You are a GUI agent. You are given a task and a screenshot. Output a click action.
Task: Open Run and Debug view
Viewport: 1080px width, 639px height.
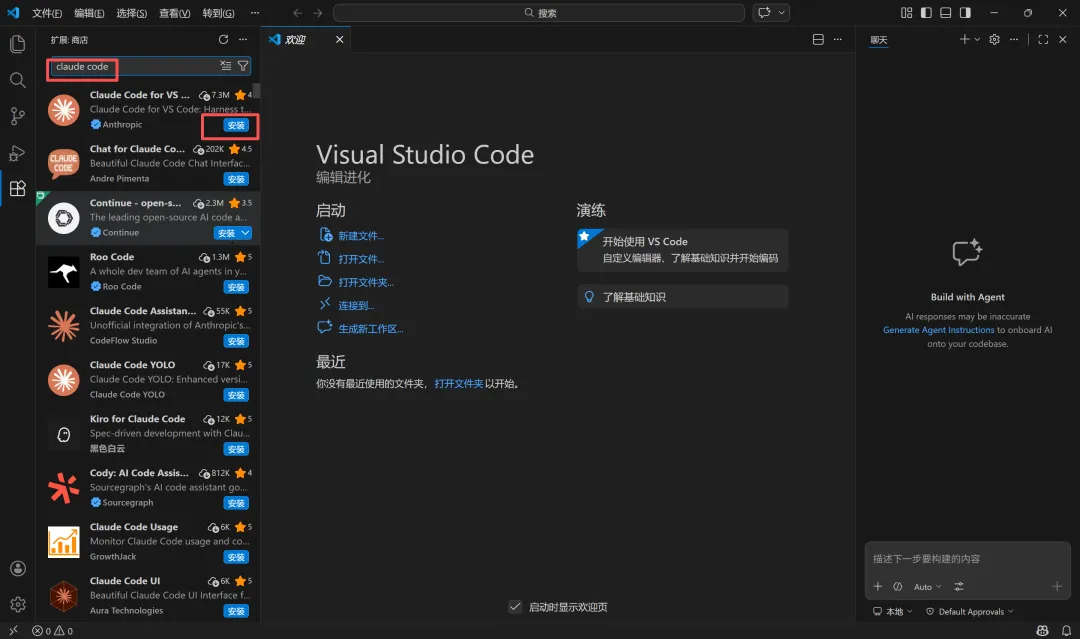[18, 153]
